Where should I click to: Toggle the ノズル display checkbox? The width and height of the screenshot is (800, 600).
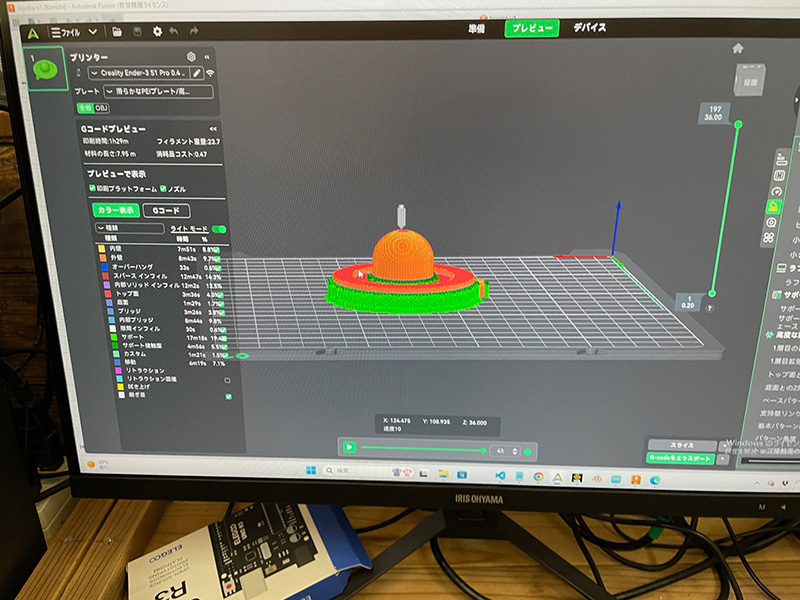[x=164, y=189]
